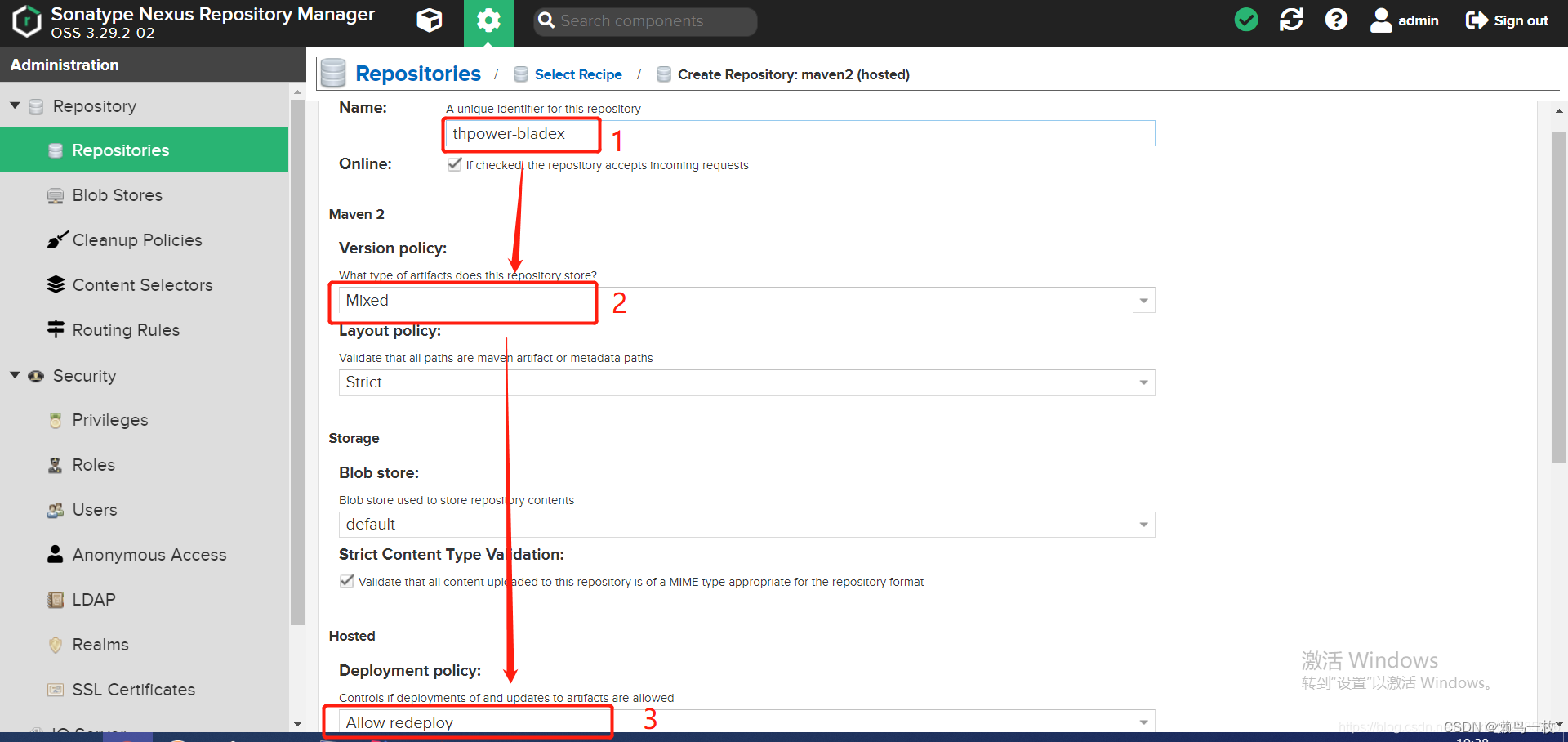This screenshot has height=742, width=1568.
Task: Click the refresh arrows icon
Action: click(1291, 20)
